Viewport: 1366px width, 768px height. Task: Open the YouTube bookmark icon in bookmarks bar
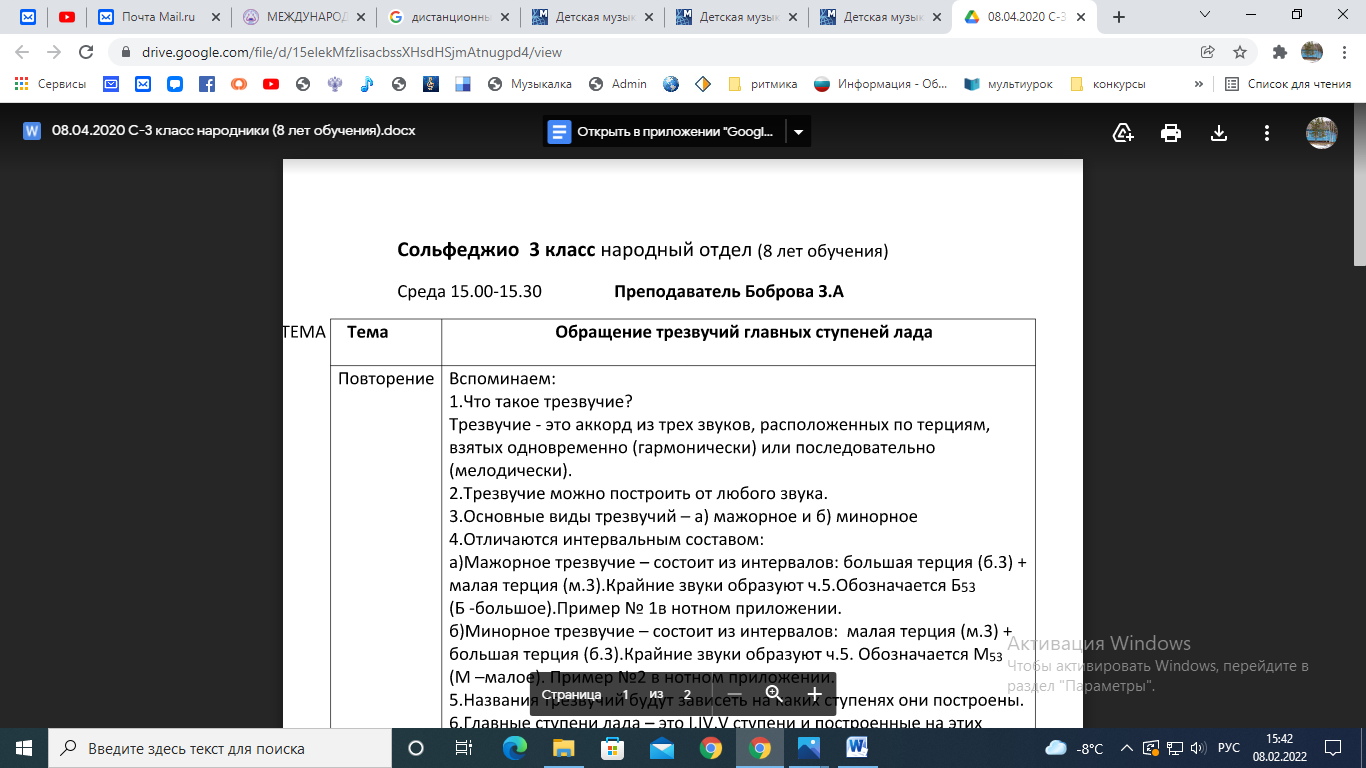pyautogui.click(x=270, y=84)
